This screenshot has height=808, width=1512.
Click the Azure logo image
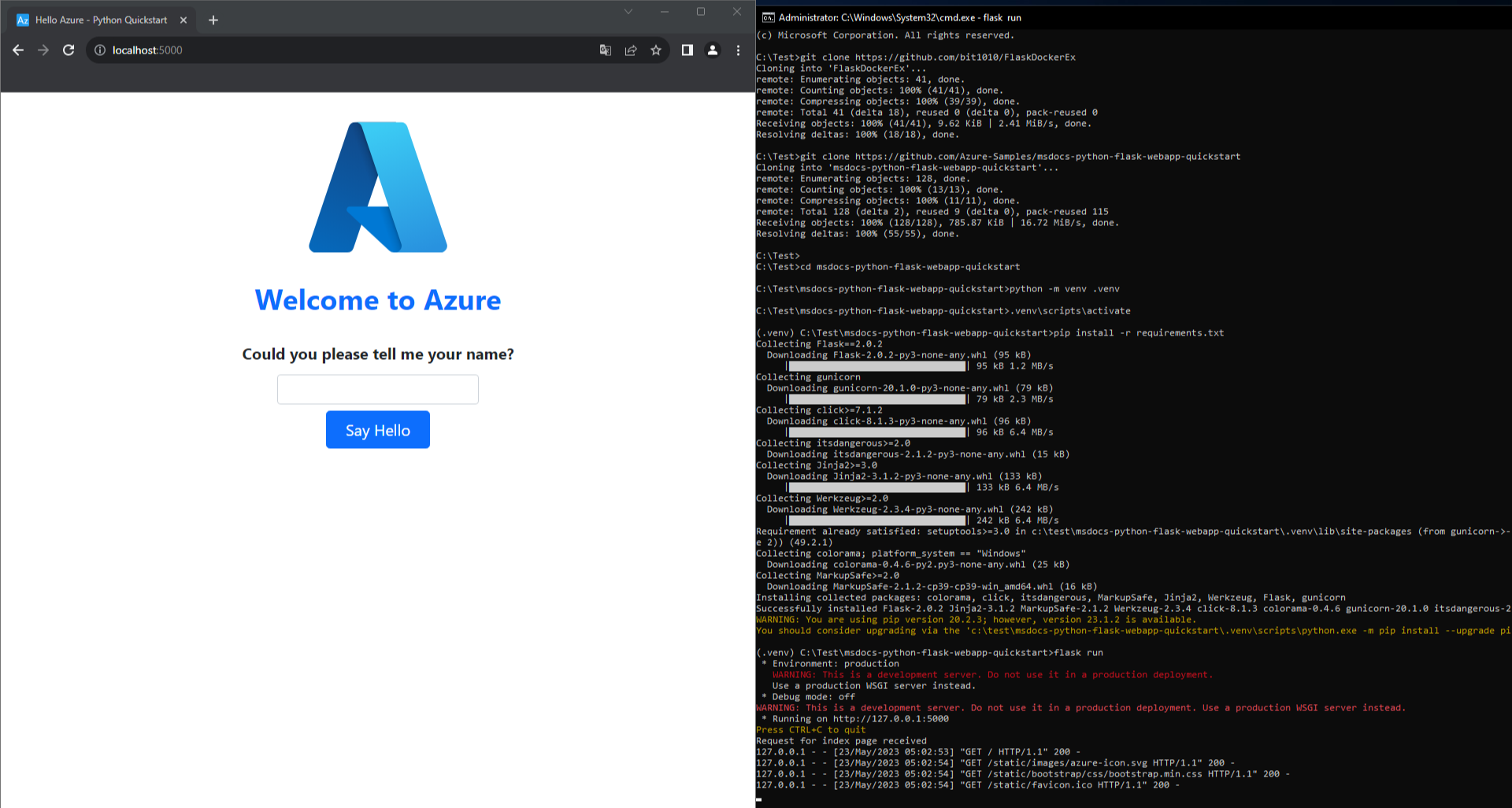click(378, 187)
